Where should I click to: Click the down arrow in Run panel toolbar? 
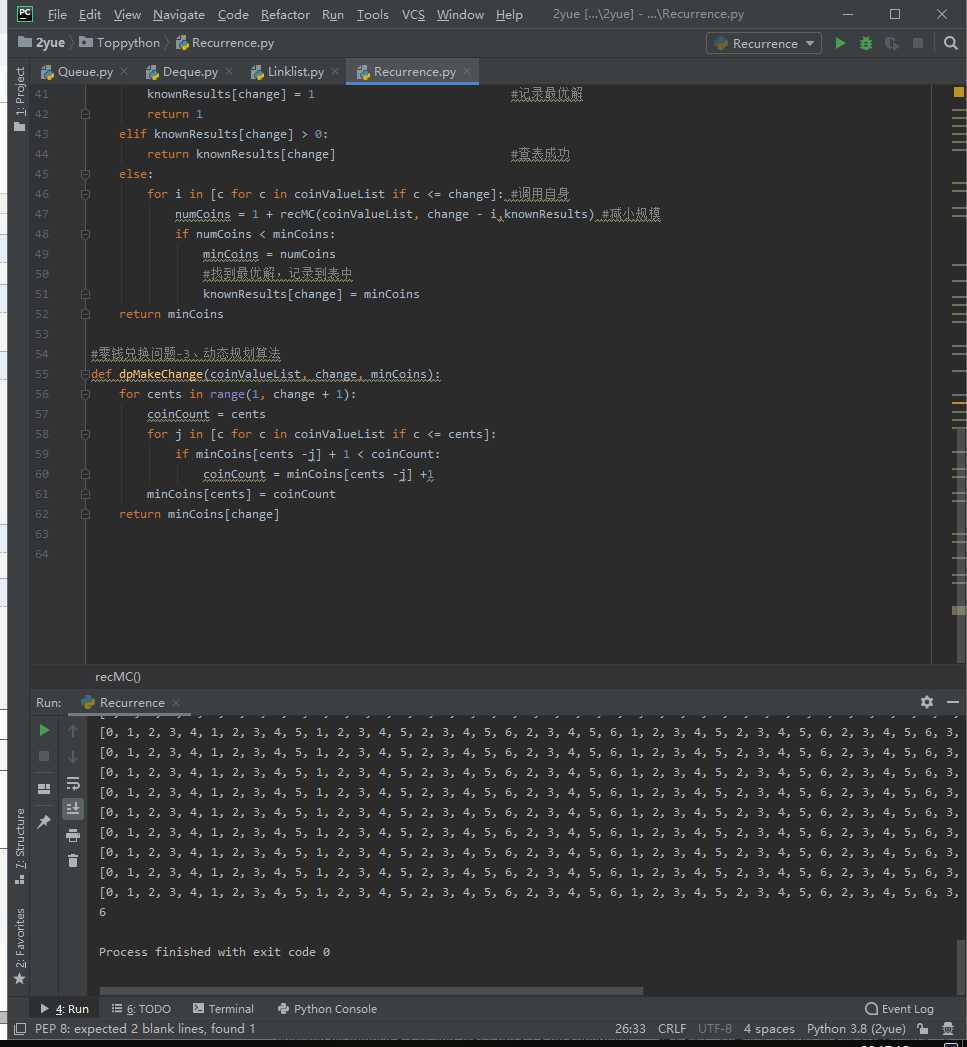(x=73, y=757)
